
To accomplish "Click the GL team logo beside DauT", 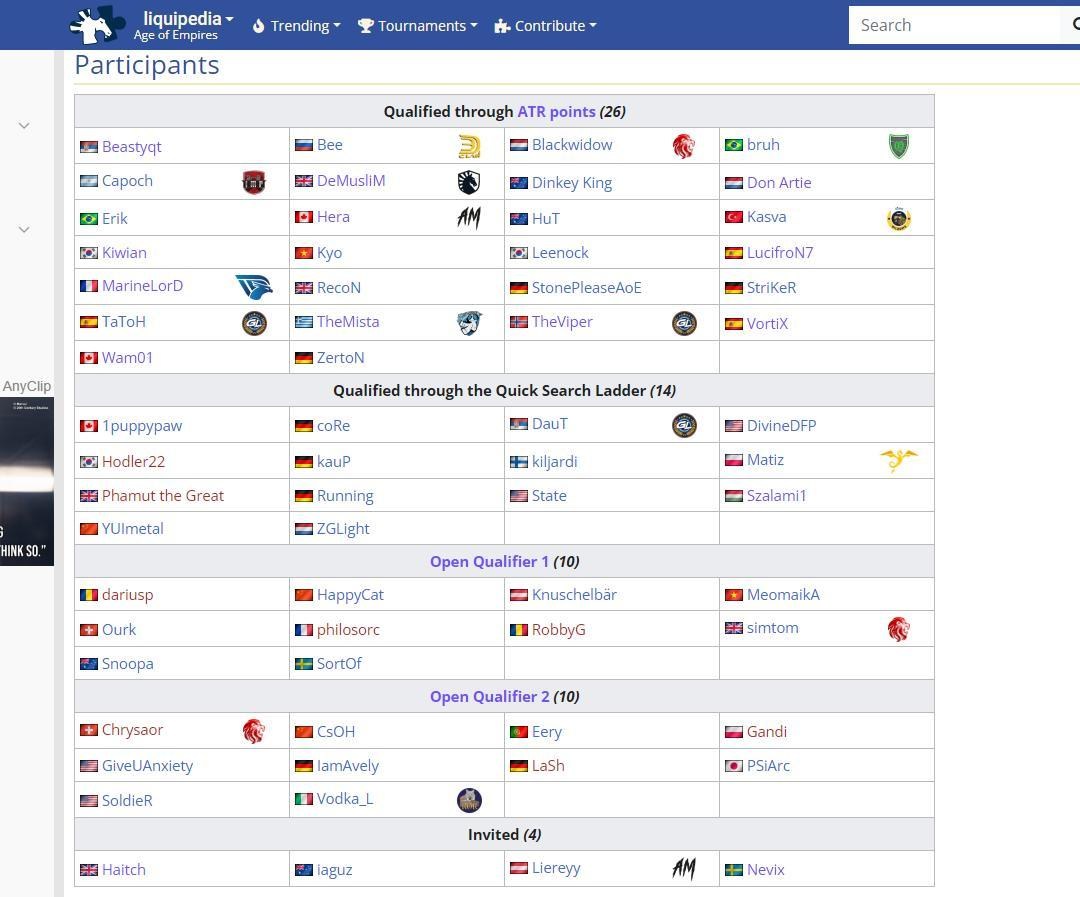I will [x=684, y=425].
